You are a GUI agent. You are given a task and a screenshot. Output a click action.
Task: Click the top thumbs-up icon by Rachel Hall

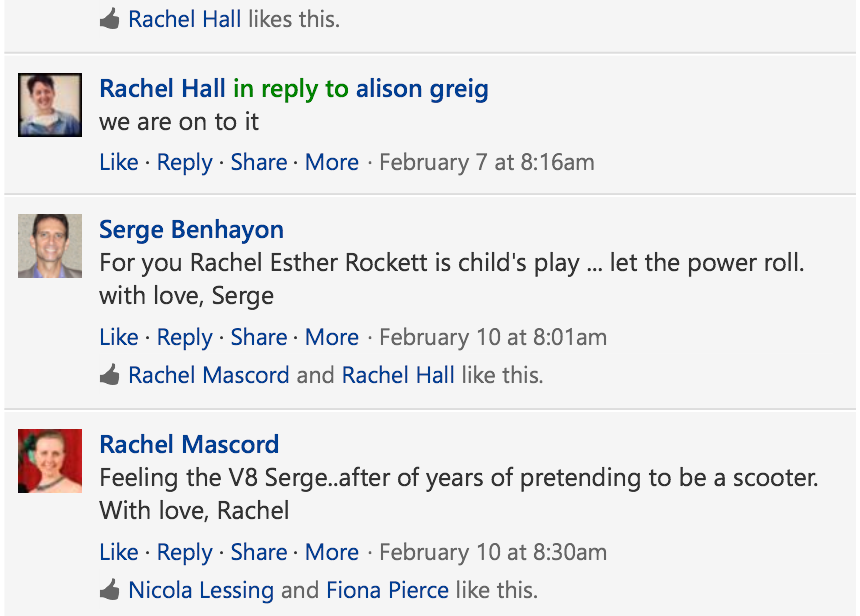point(110,20)
